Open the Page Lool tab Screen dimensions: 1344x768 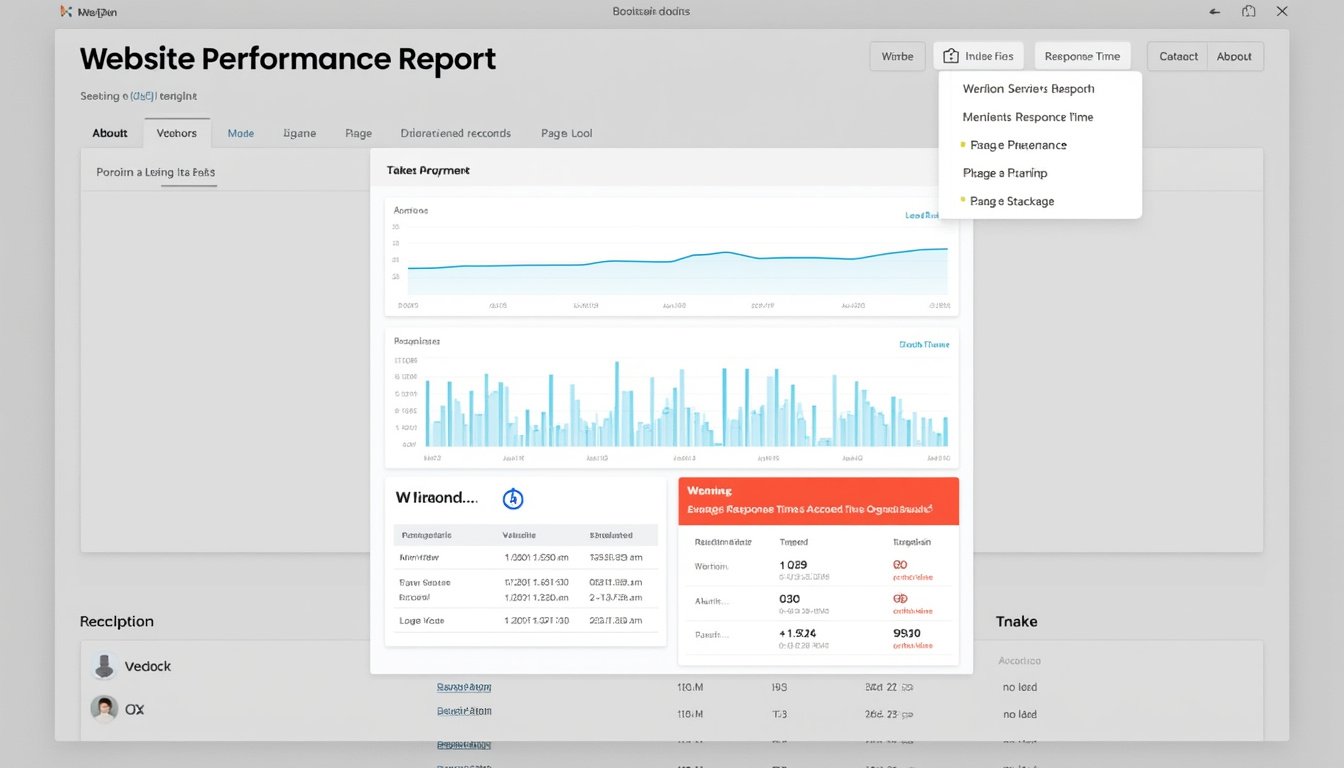[x=567, y=133]
